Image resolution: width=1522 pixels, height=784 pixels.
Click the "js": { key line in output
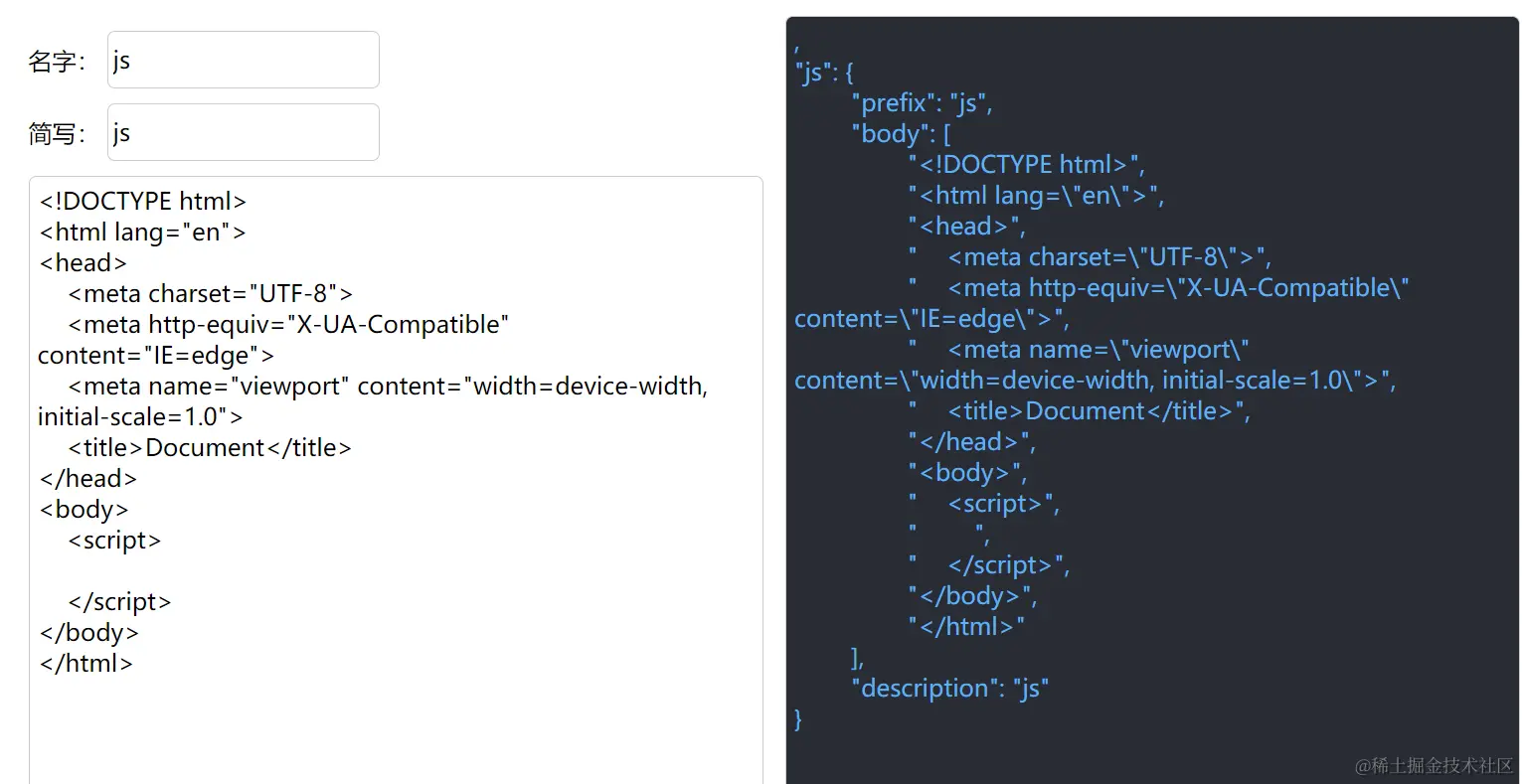pyautogui.click(x=824, y=73)
